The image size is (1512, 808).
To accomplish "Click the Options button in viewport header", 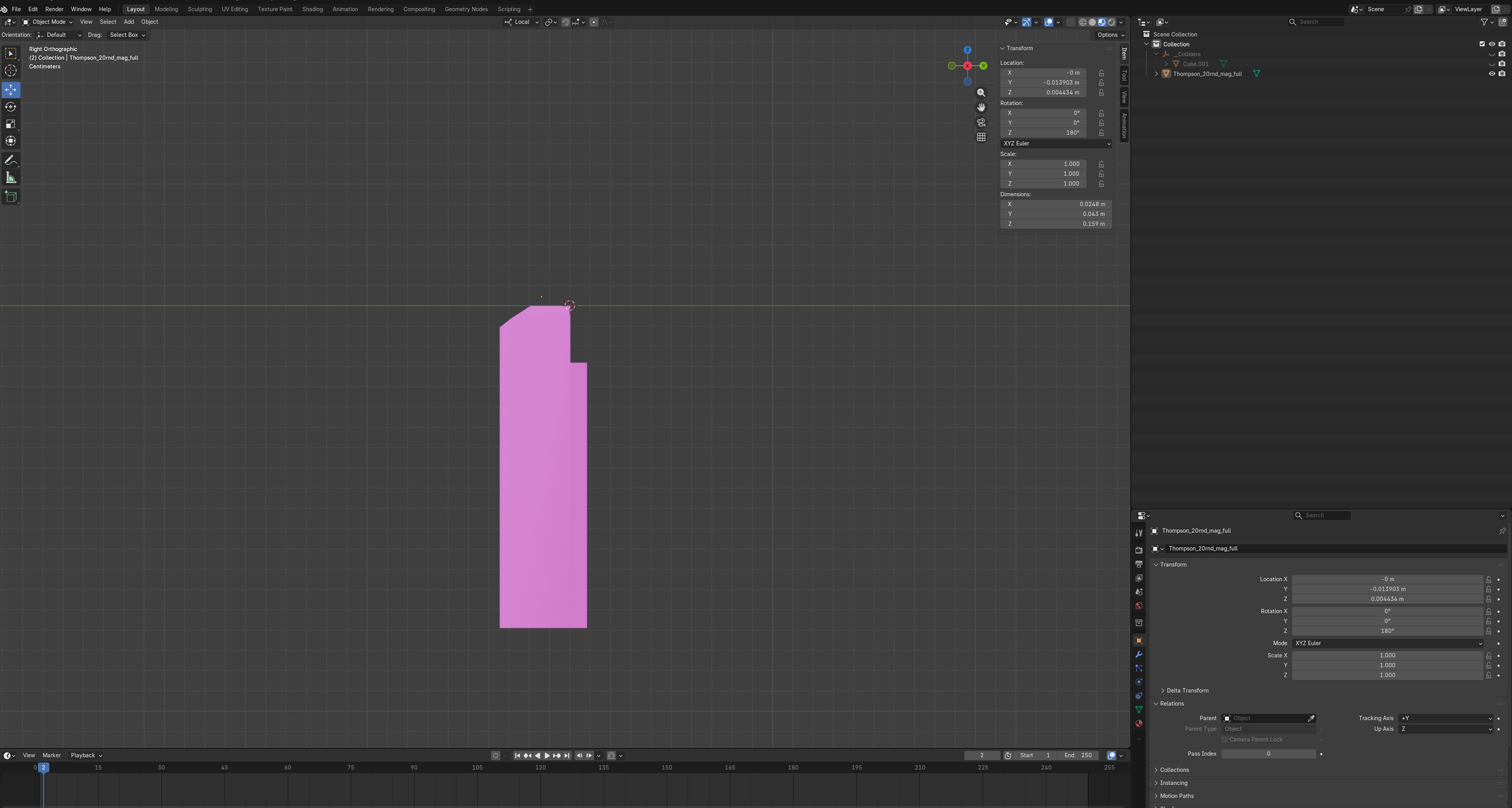I will coord(1110,35).
